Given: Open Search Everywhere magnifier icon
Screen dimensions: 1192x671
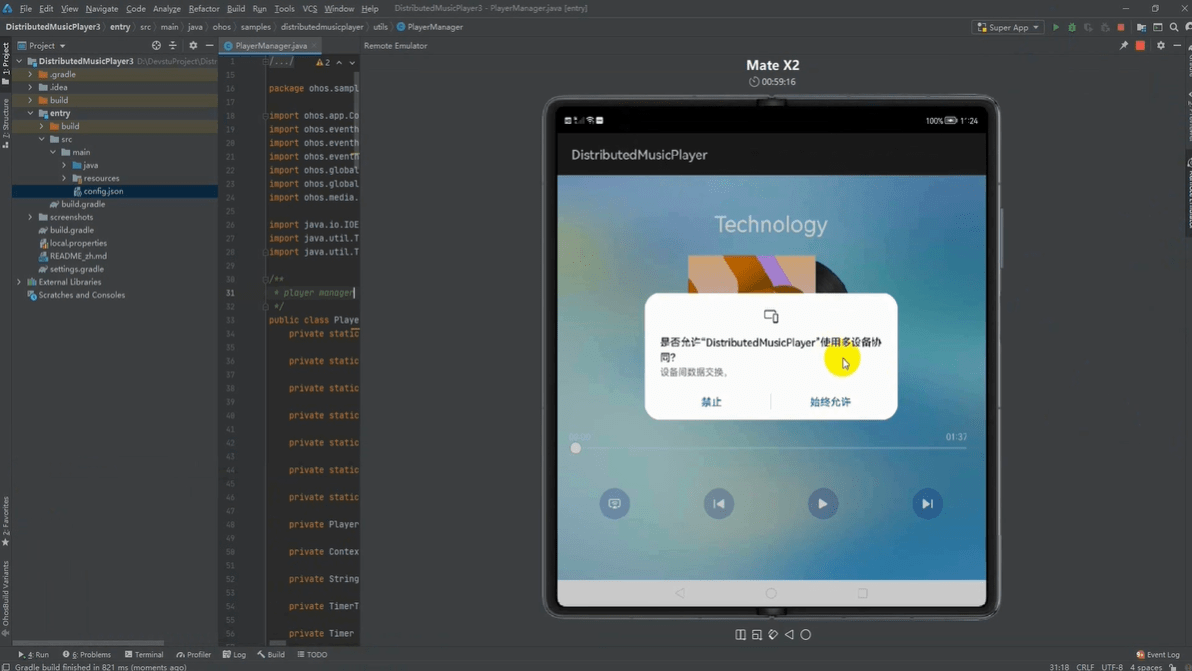Looking at the screenshot, I should [1174, 27].
